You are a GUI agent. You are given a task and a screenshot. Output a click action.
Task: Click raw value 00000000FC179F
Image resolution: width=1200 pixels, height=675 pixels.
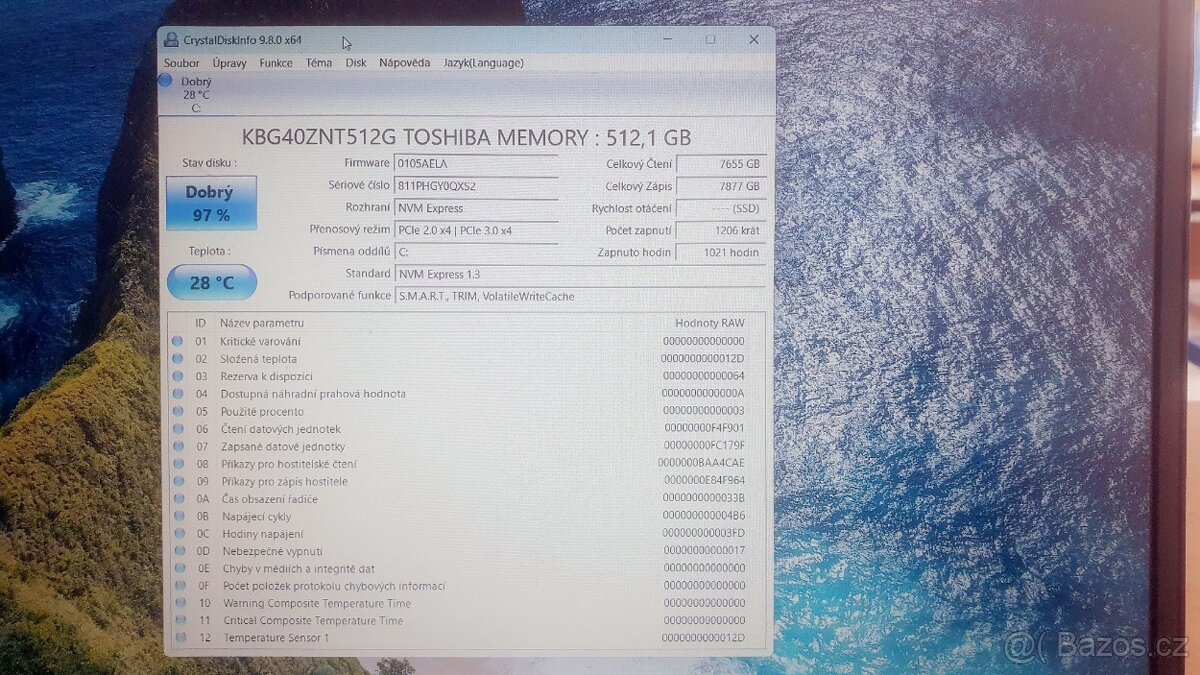click(704, 446)
